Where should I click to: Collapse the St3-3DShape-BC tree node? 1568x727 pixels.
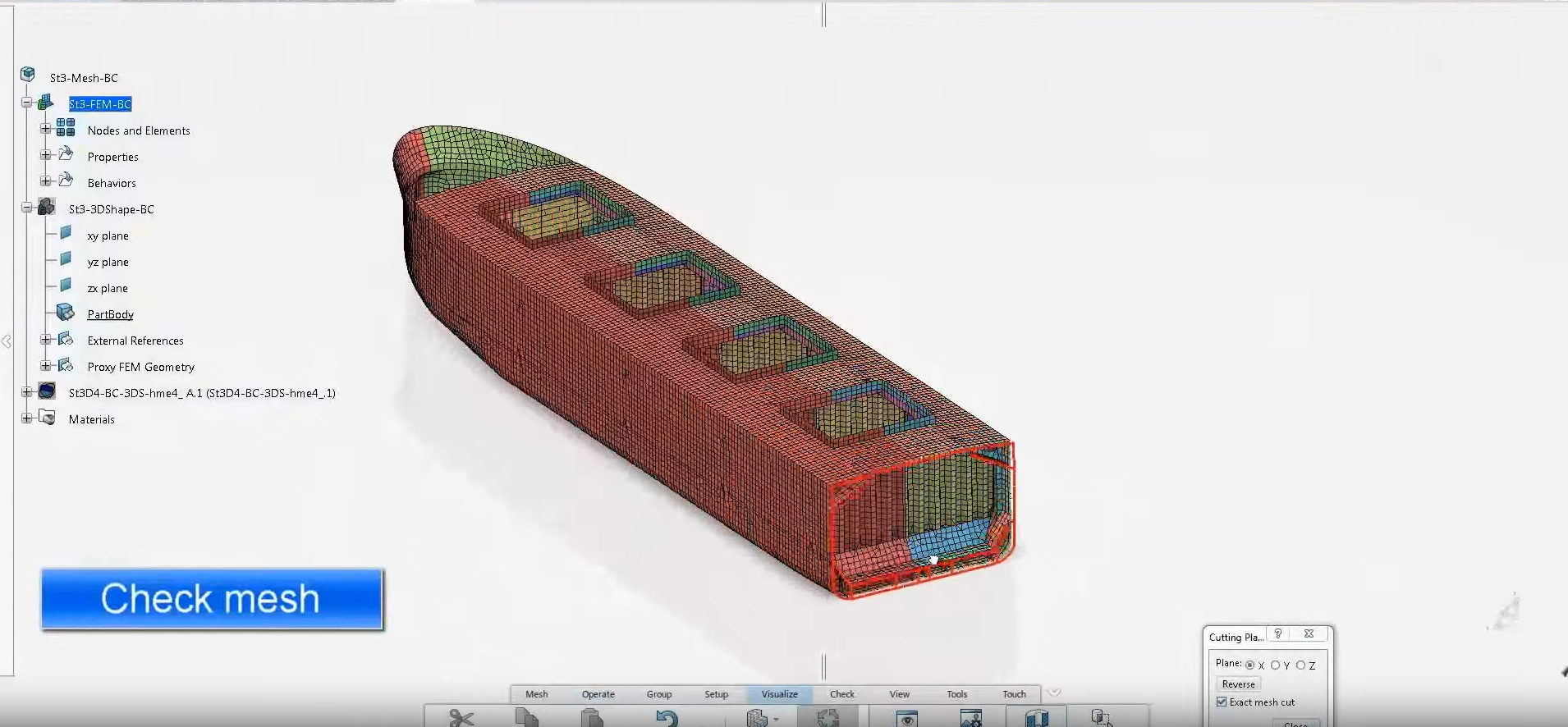point(27,208)
